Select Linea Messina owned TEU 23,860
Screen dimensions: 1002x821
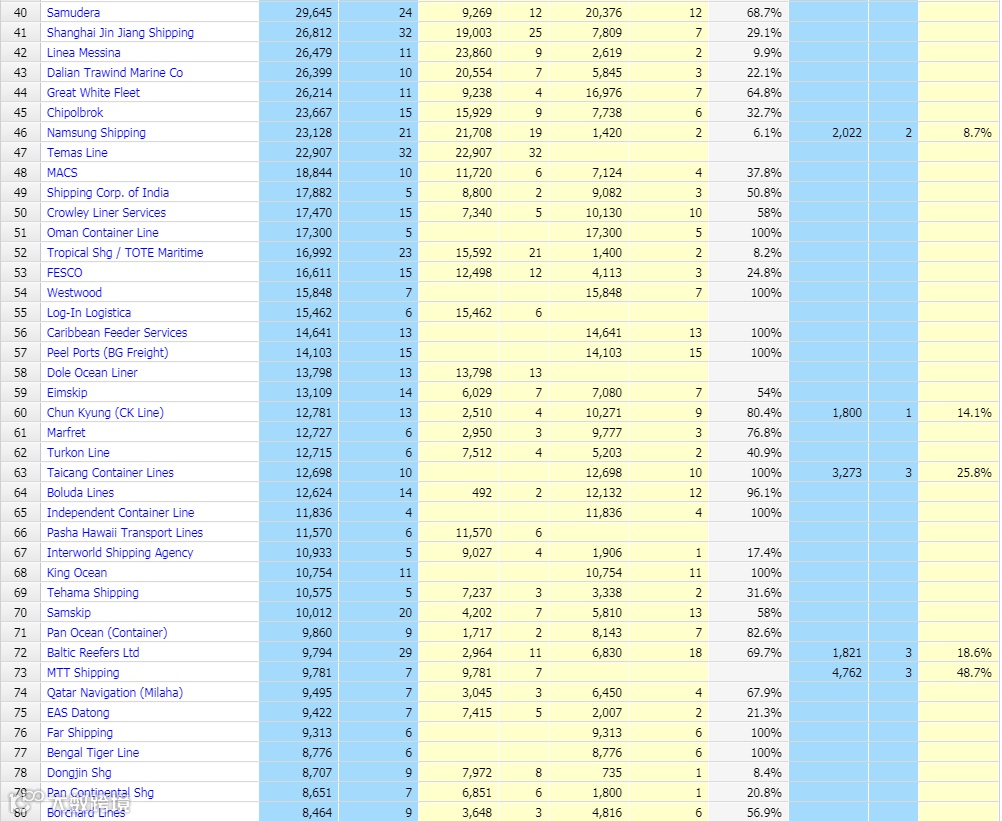point(474,52)
